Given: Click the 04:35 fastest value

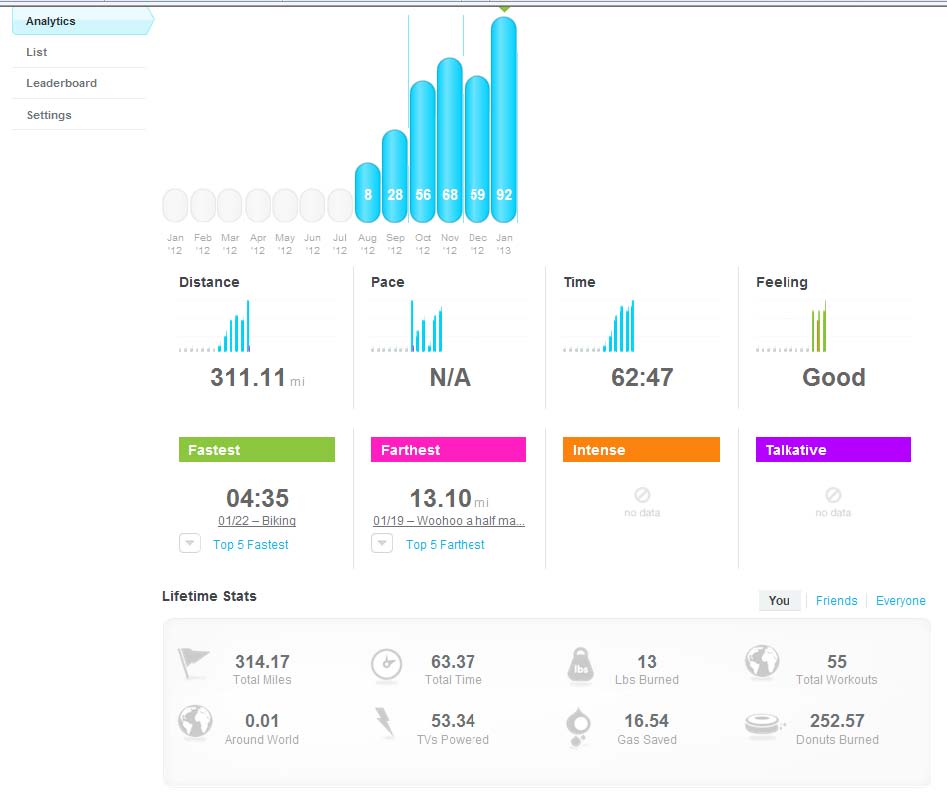Looking at the screenshot, I should coord(257,499).
